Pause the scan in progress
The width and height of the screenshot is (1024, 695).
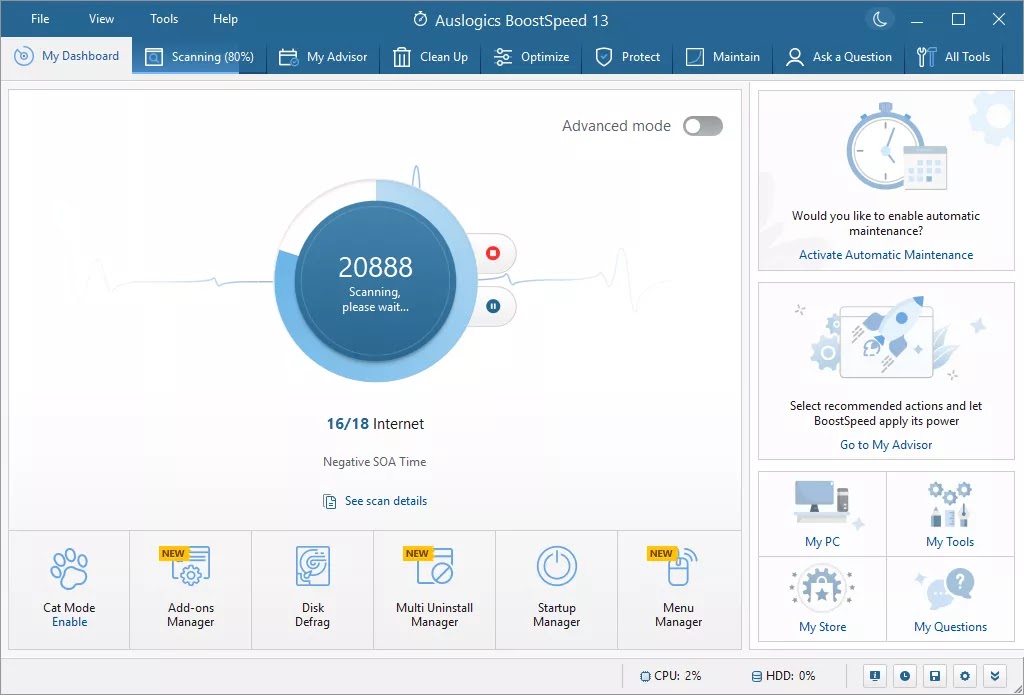pyautogui.click(x=492, y=306)
